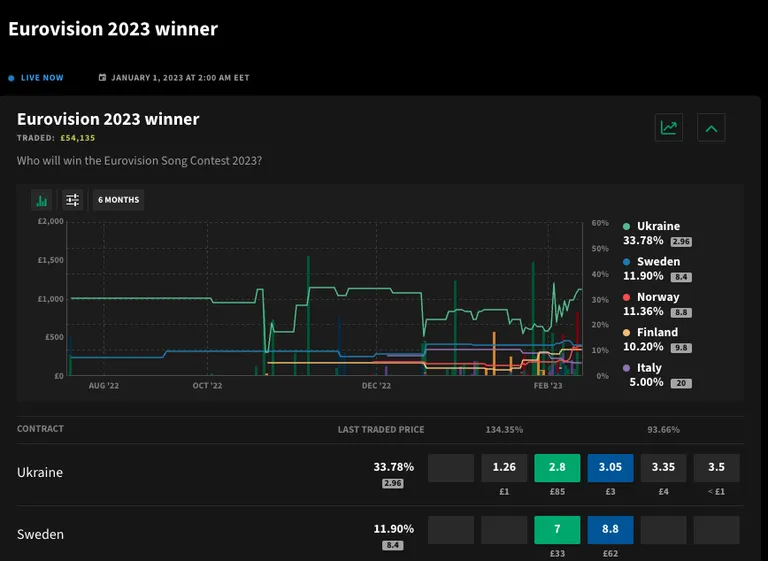Change the 6 MONTHS time range
The image size is (768, 561).
pyautogui.click(x=119, y=200)
